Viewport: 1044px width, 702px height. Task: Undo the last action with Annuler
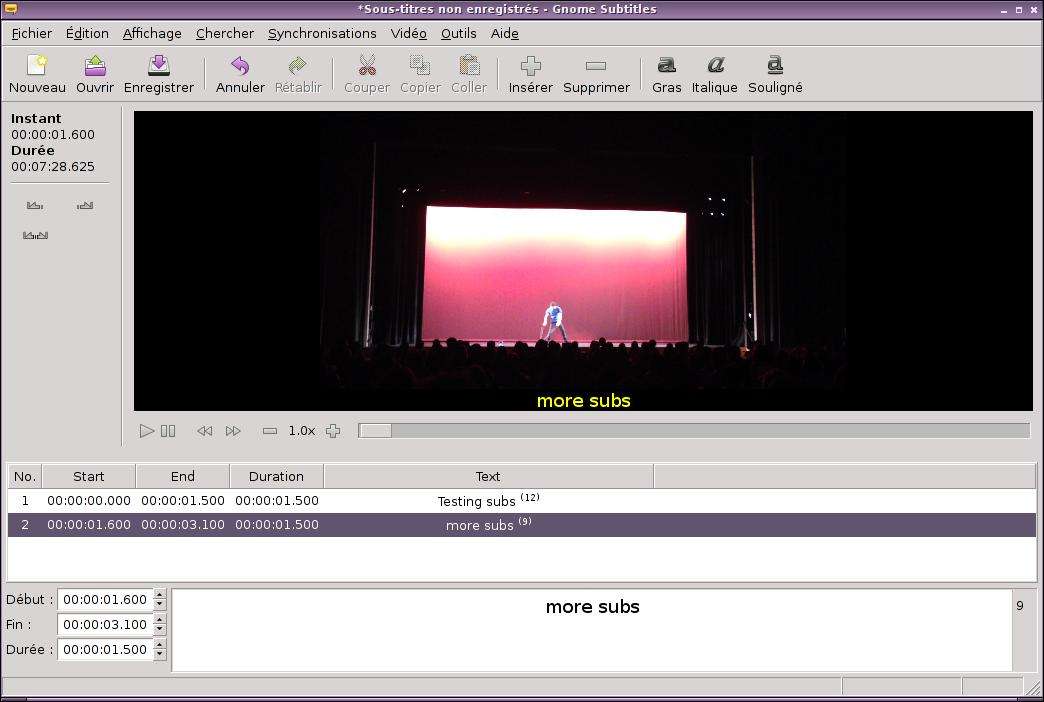(x=240, y=74)
